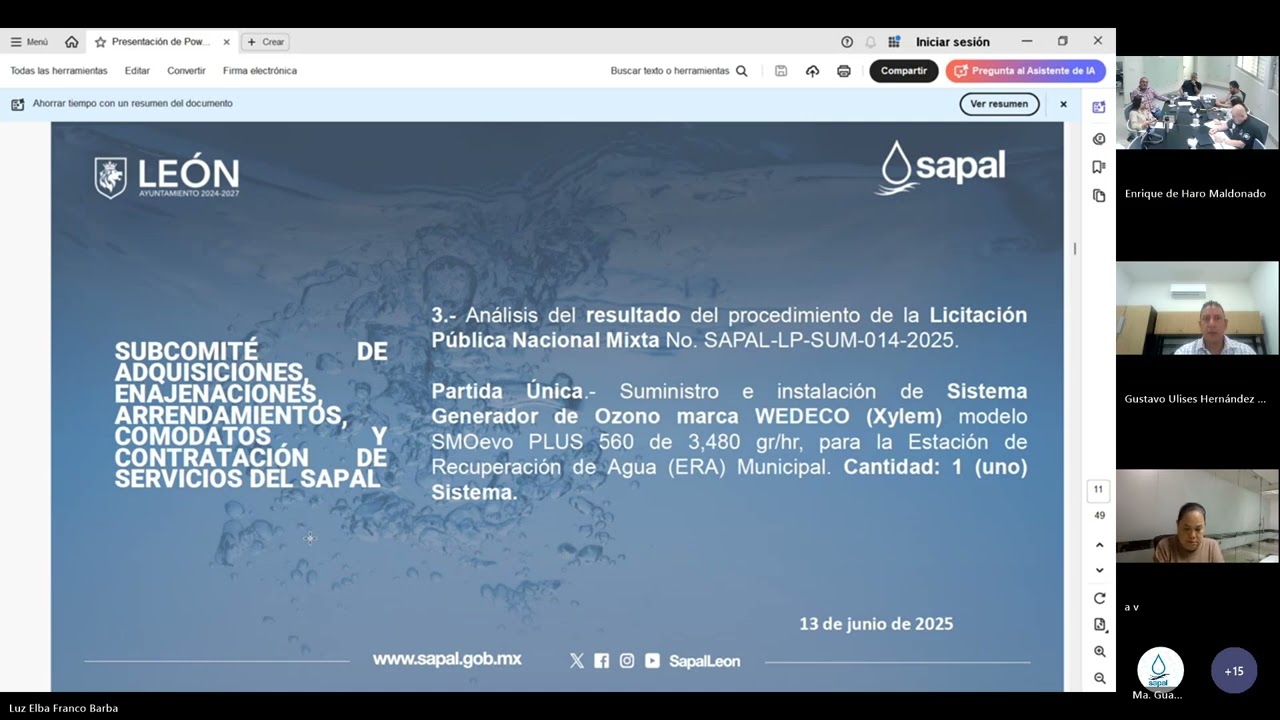Open the comments panel icon in sidebar

(x=1099, y=139)
